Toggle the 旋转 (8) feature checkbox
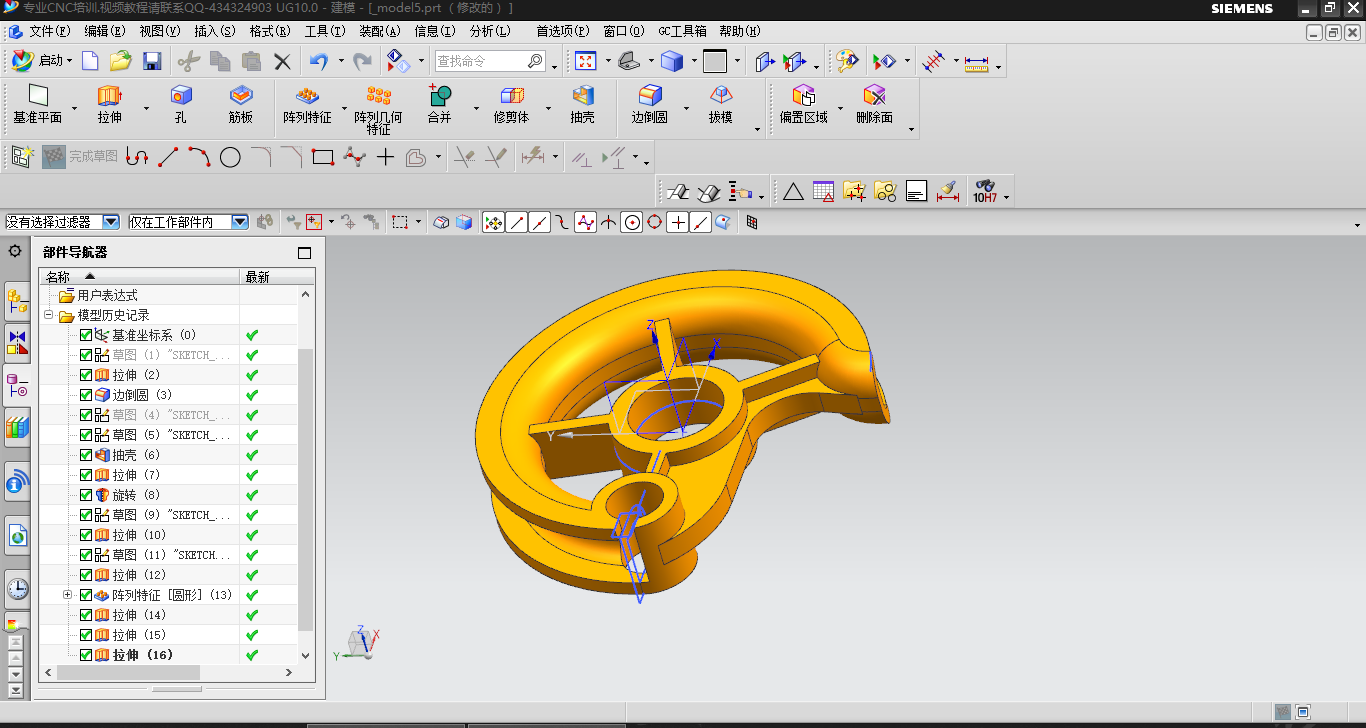The width and height of the screenshot is (1366, 728). click(86, 495)
